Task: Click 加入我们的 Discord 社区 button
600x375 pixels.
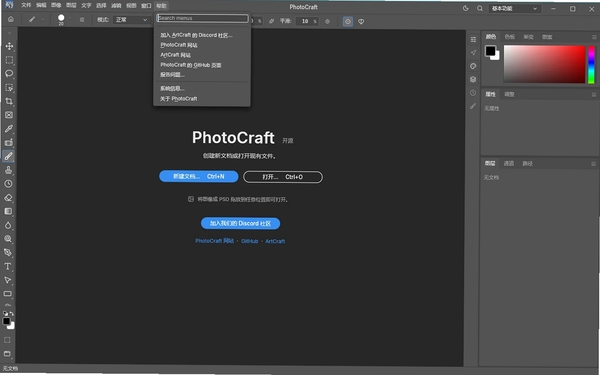Action: [240, 223]
